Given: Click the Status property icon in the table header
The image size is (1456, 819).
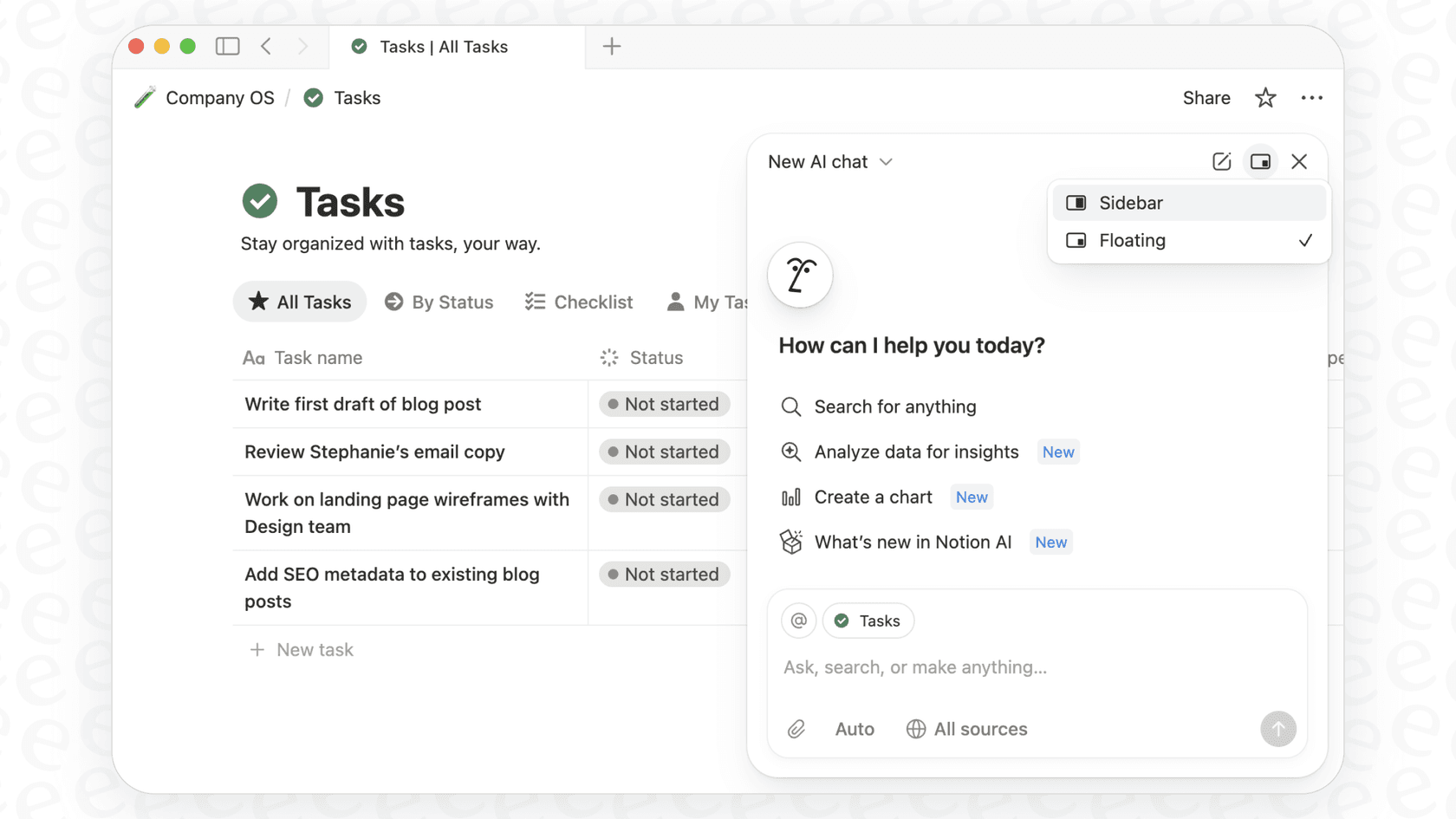Looking at the screenshot, I should click(608, 357).
